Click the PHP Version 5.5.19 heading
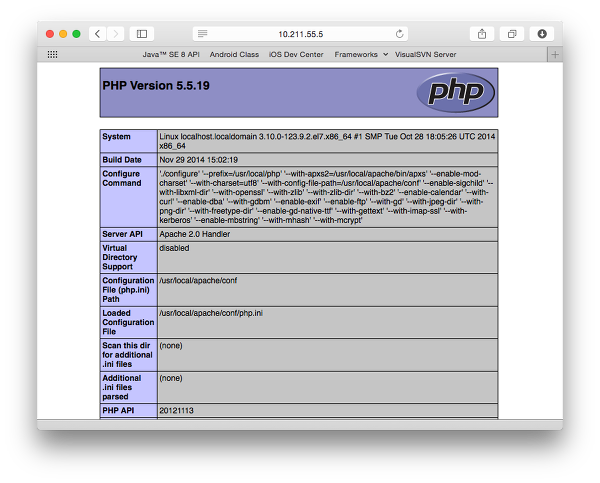 [156, 85]
